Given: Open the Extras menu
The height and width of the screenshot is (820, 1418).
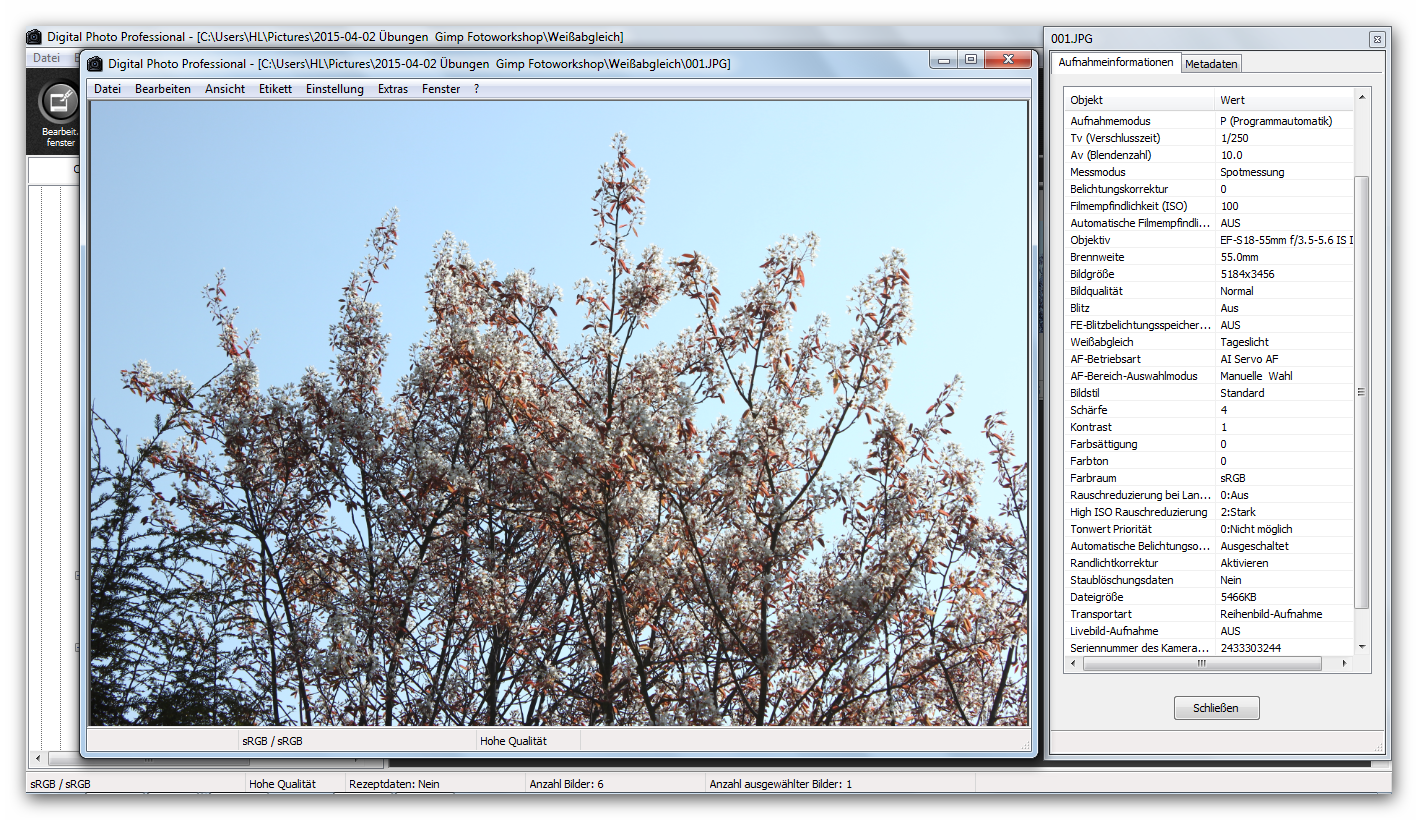Looking at the screenshot, I should (393, 89).
